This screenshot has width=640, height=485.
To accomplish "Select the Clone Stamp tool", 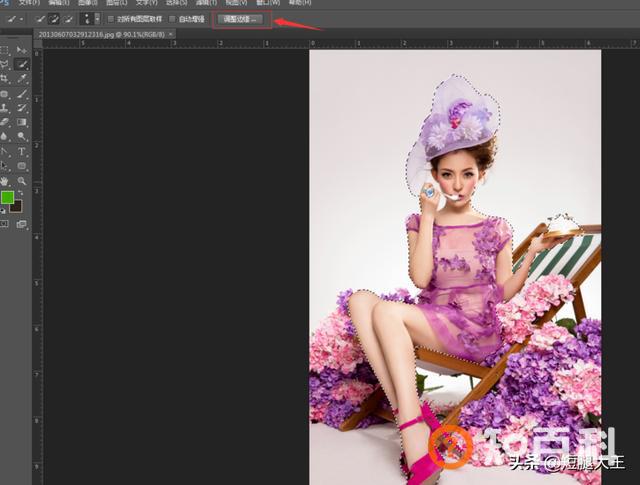I will 4,108.
